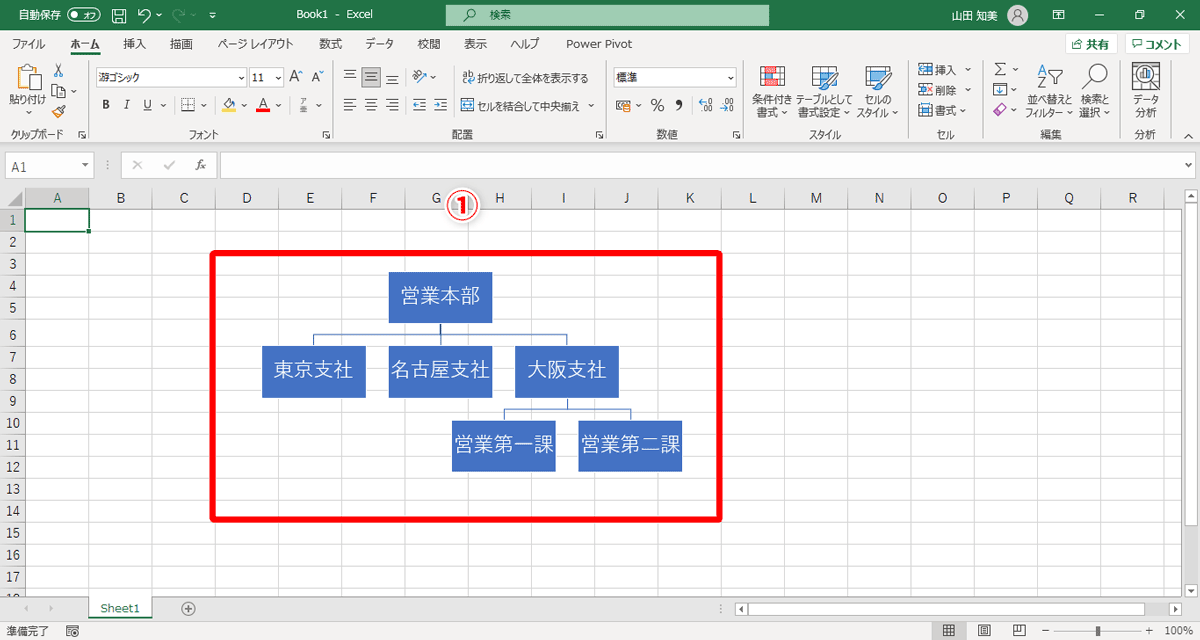The image size is (1200, 640).
Task: Open the font name dropdown 游ゴシック
Action: (241, 77)
